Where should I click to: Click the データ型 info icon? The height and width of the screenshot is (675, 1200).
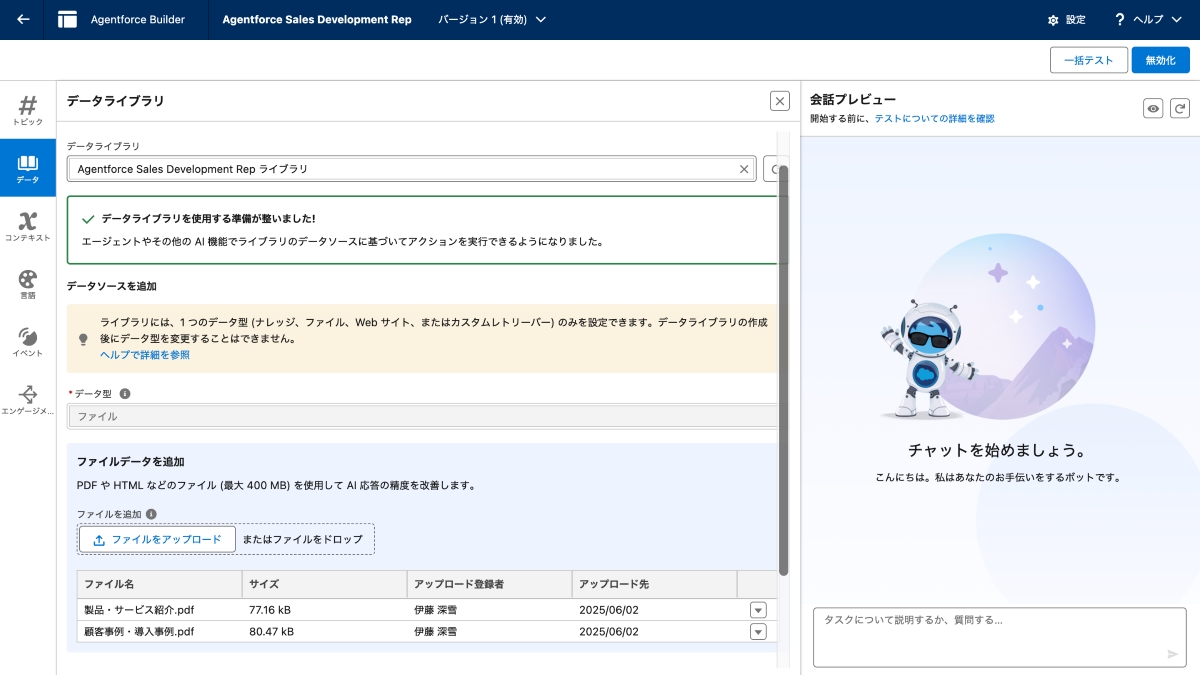tap(125, 394)
